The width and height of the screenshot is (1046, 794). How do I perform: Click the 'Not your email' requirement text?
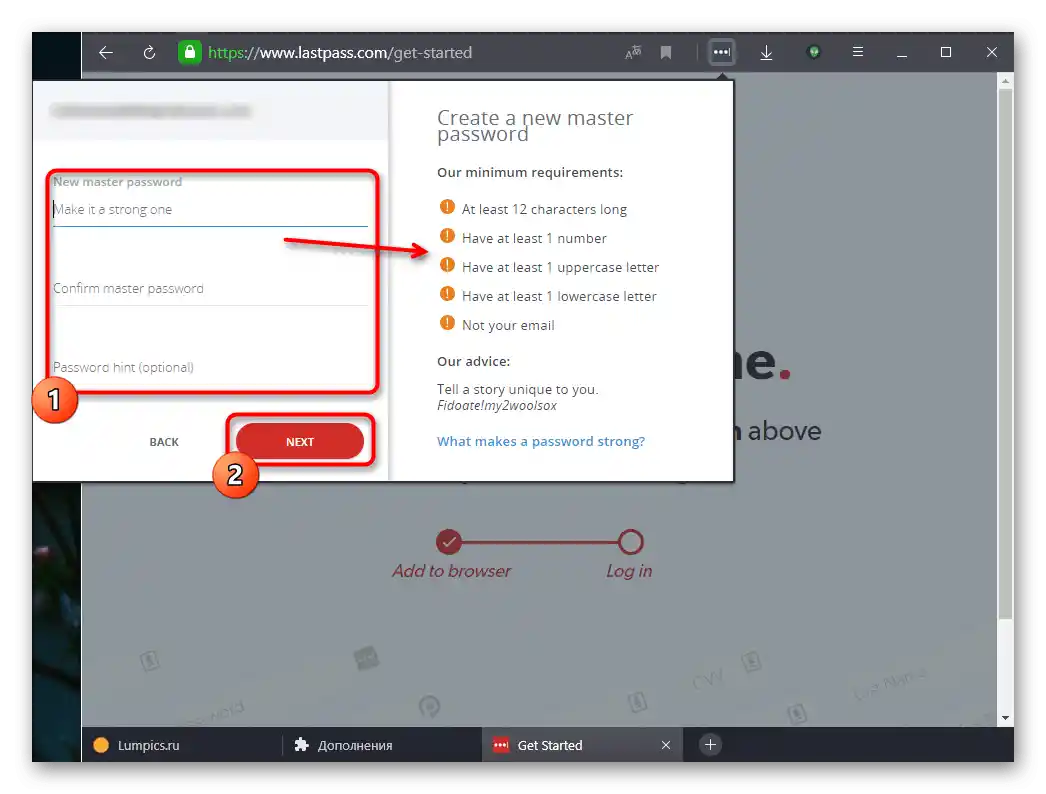[x=508, y=326]
